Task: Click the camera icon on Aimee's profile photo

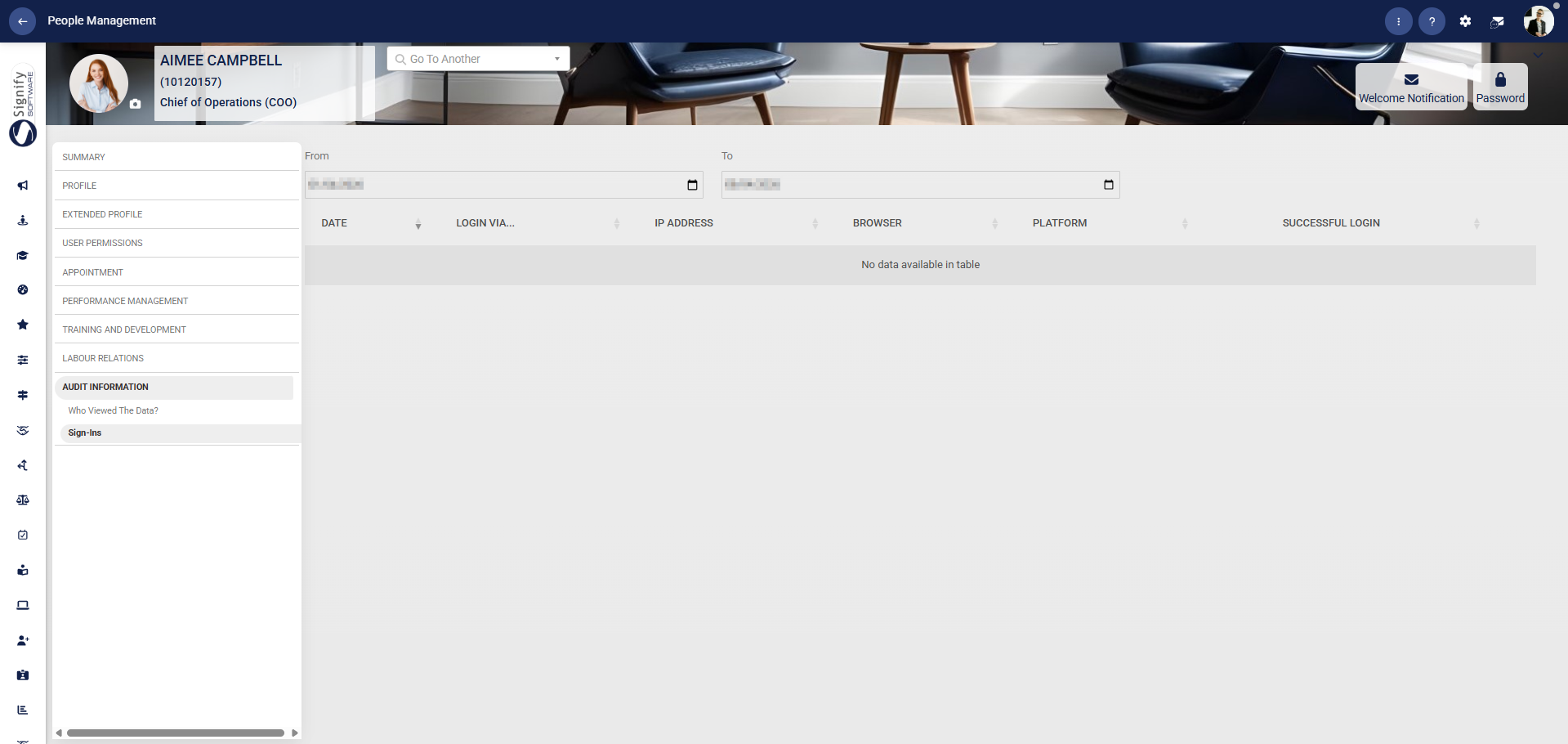Action: point(134,104)
